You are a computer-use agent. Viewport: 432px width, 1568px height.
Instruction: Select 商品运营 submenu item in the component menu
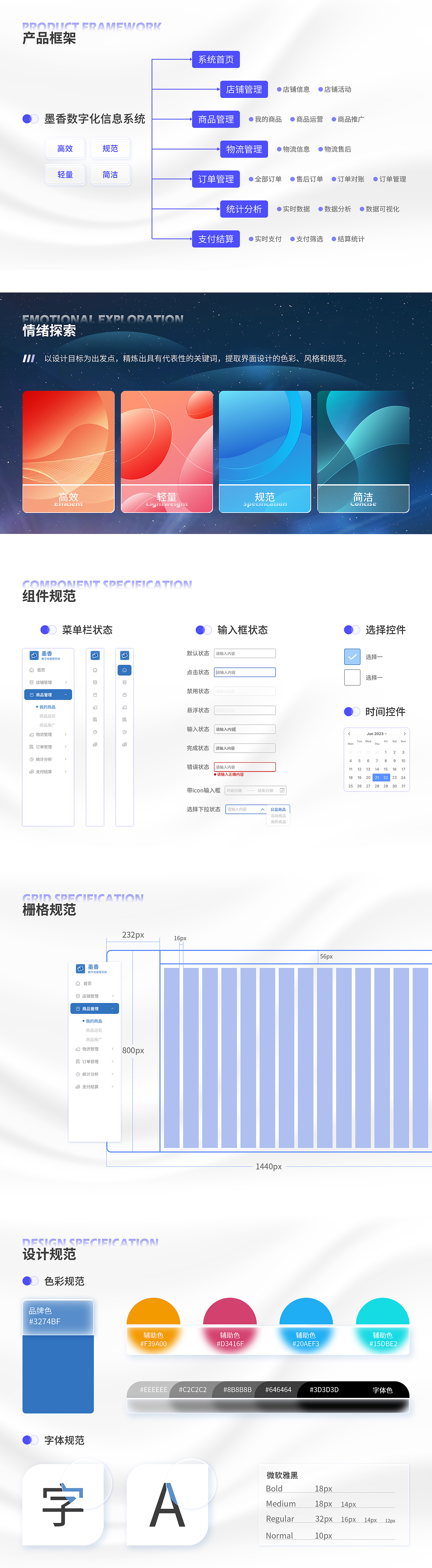48,717
